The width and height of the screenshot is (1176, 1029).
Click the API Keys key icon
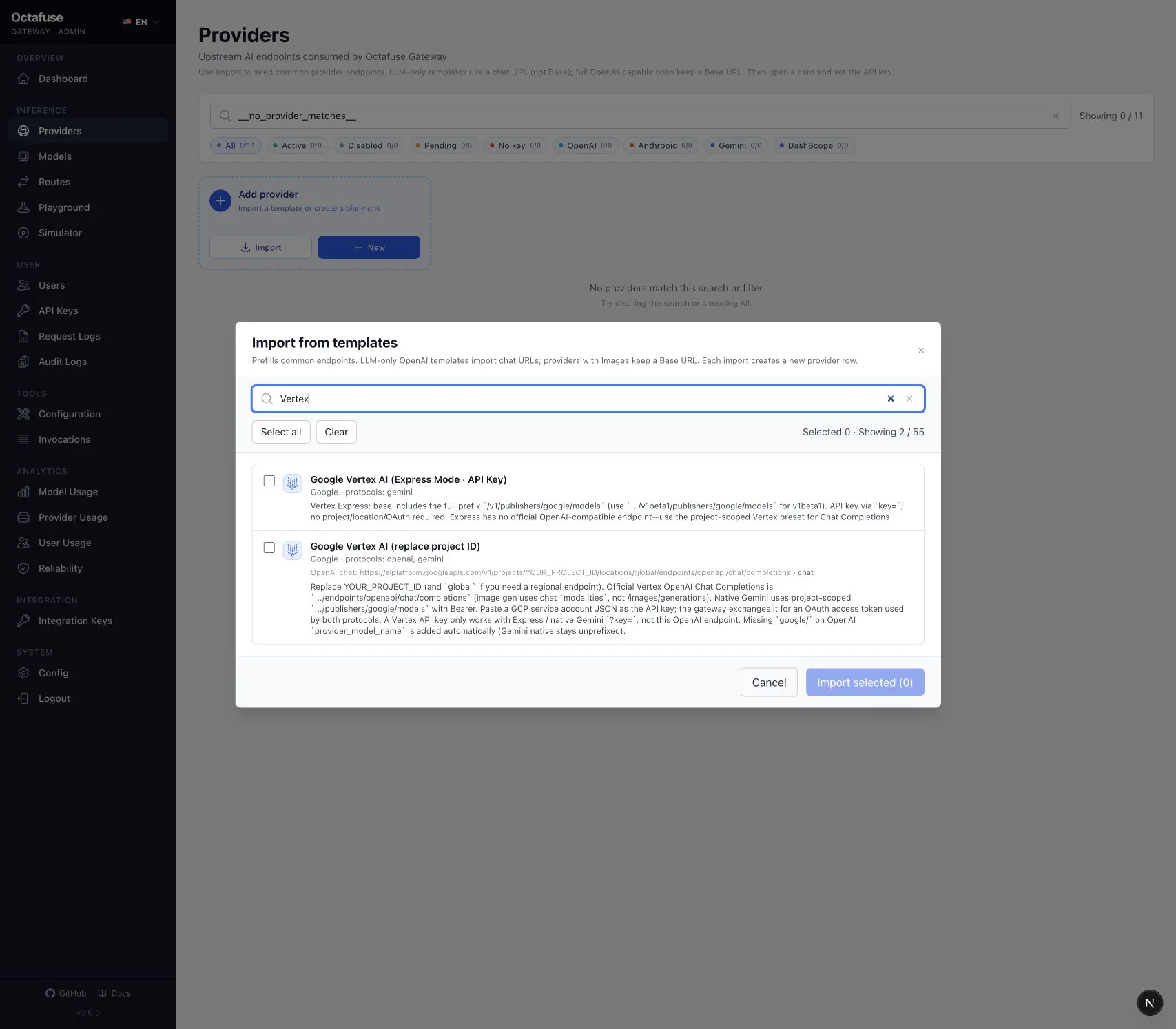23,311
